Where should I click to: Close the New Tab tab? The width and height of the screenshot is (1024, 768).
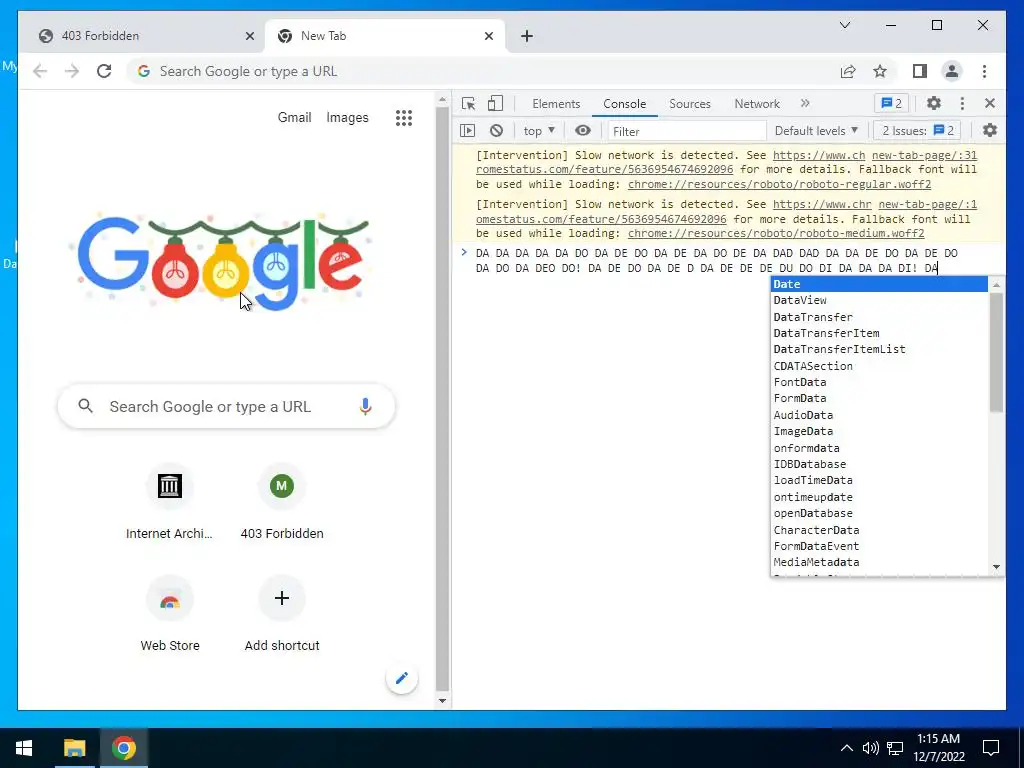[x=488, y=37]
